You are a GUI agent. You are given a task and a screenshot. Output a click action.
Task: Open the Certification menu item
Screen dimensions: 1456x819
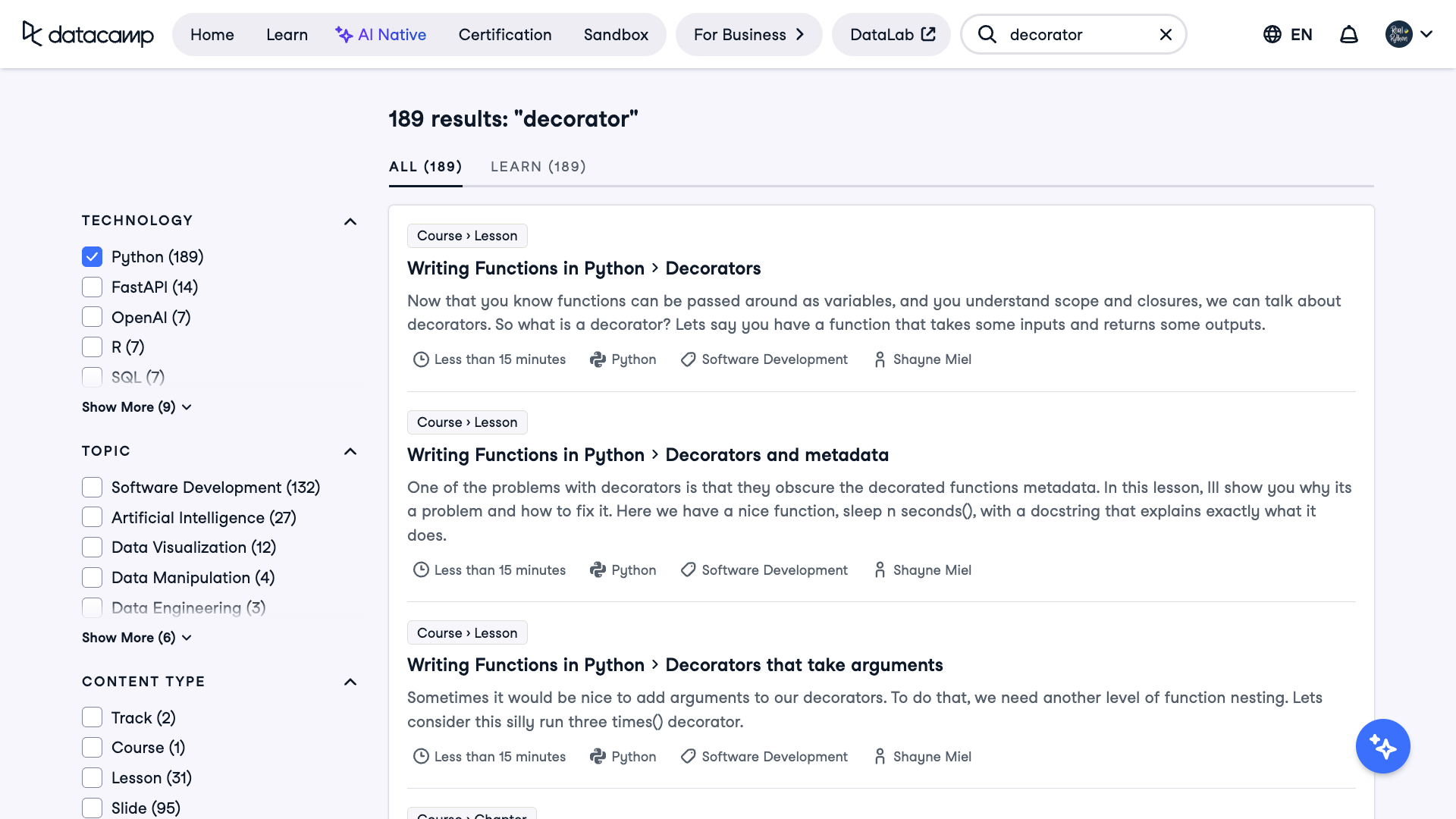click(x=504, y=34)
